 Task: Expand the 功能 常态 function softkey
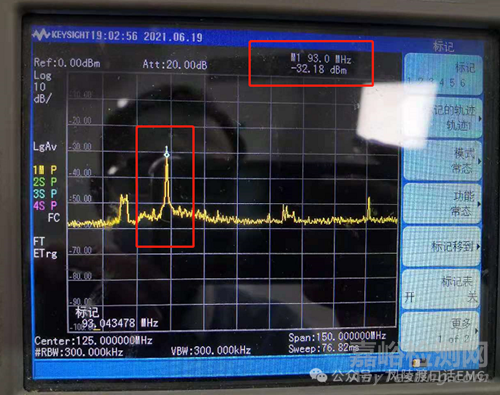[x=443, y=203]
